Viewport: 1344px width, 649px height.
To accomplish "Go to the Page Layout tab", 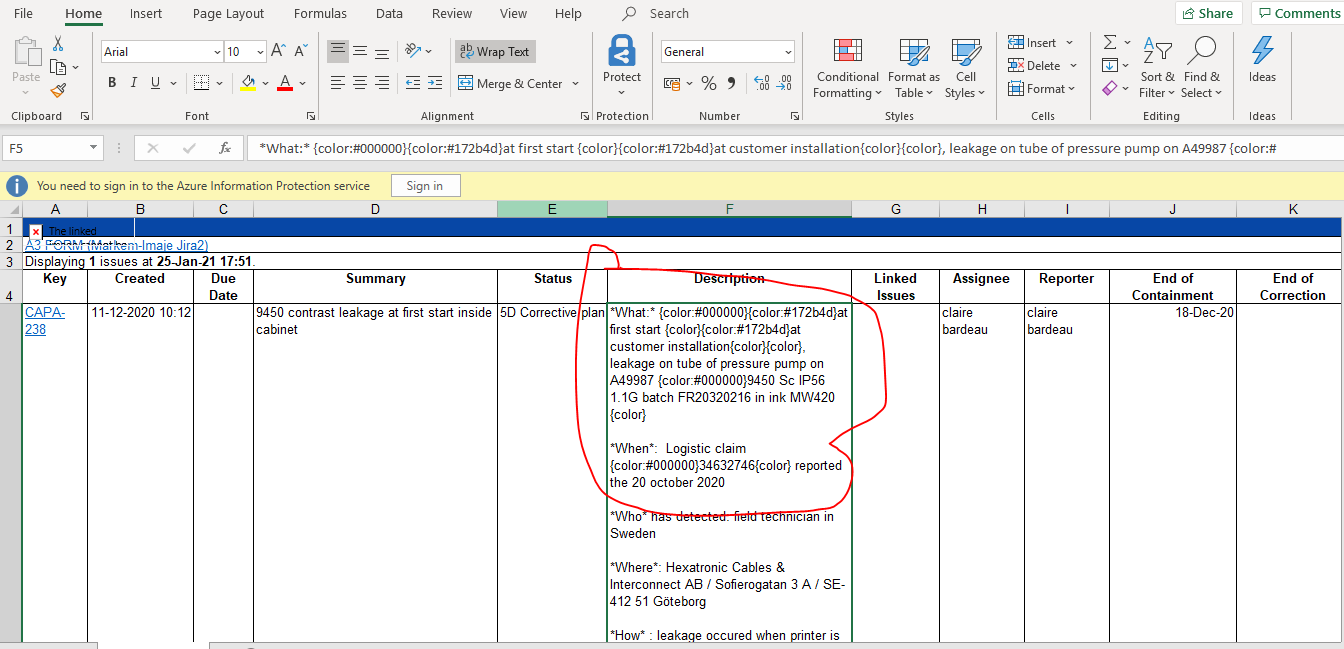I will tap(229, 14).
